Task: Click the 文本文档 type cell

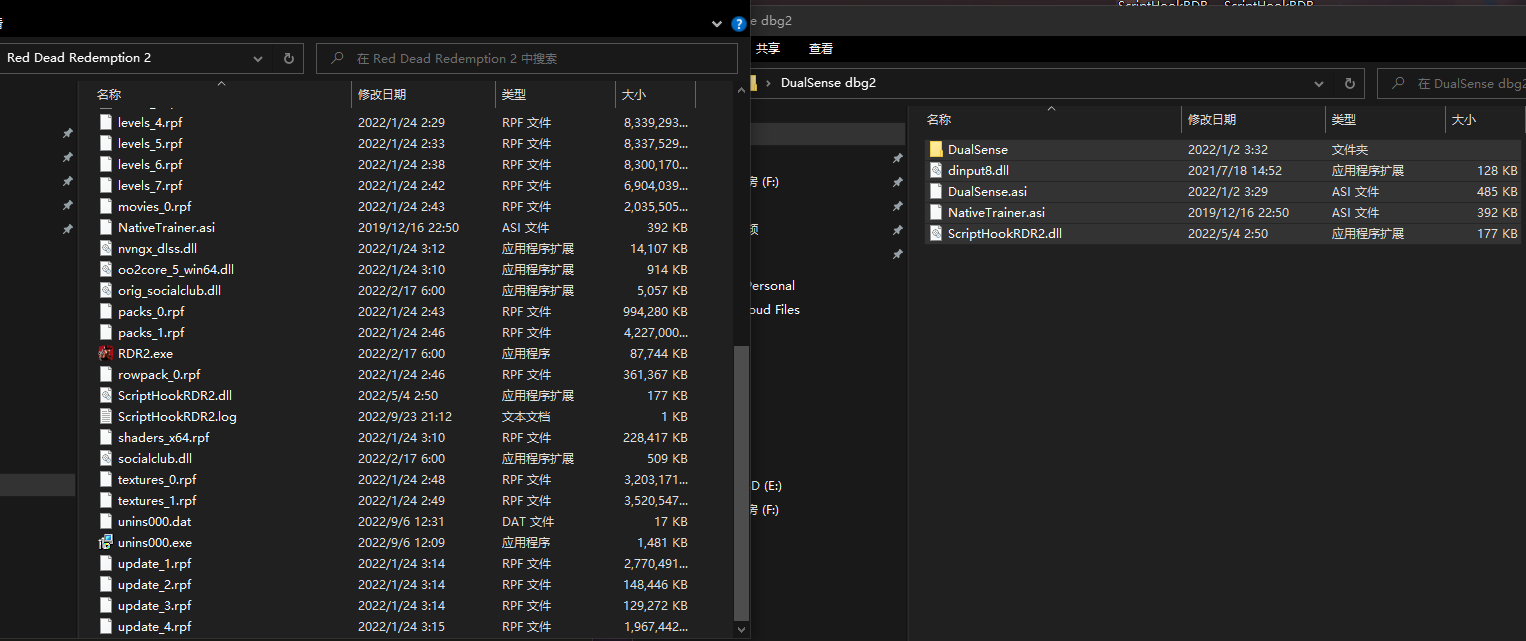Action: pos(526,416)
